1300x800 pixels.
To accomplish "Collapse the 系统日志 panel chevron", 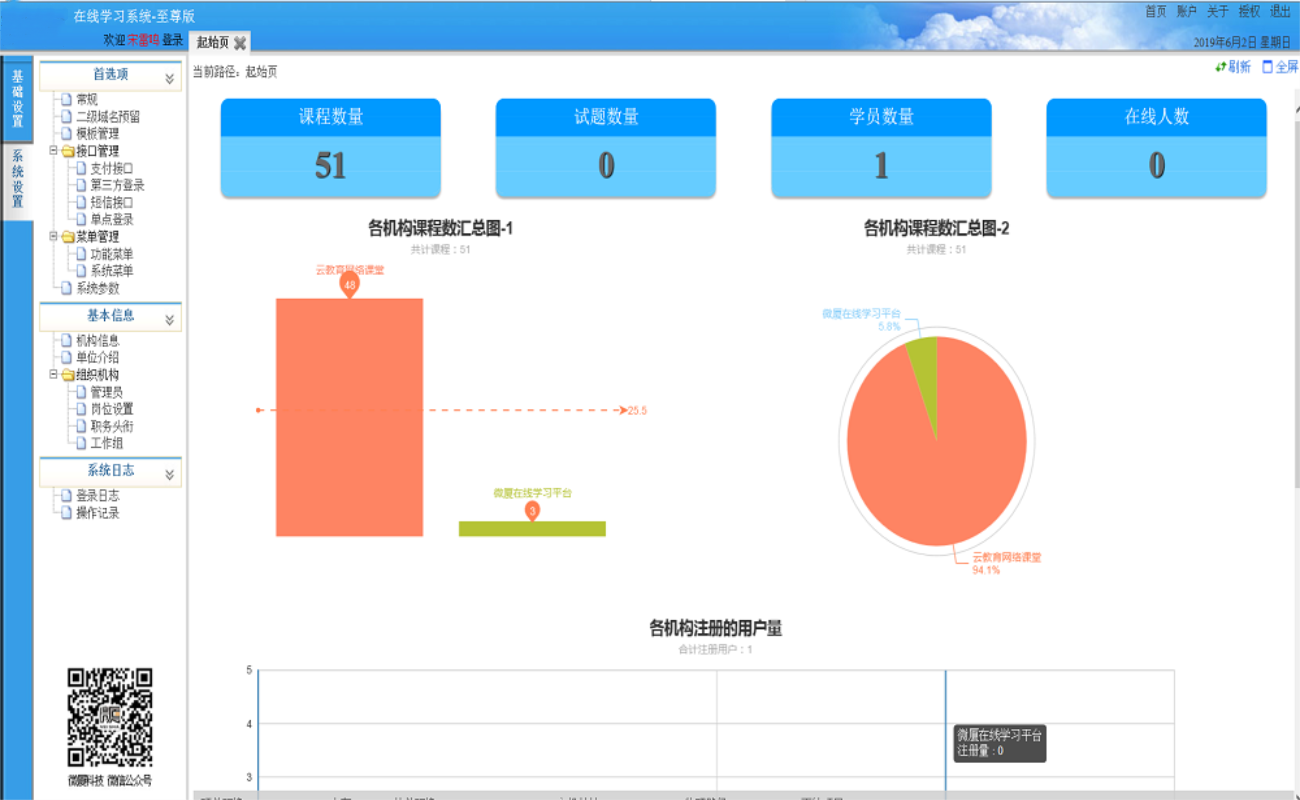I will (170, 474).
